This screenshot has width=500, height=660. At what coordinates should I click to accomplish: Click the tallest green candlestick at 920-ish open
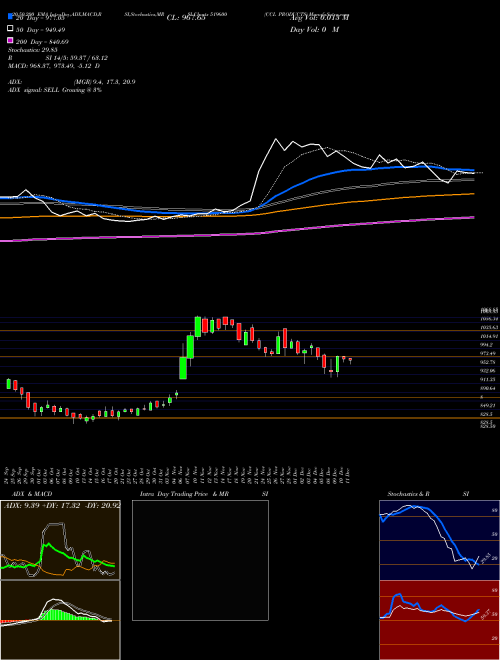click(183, 368)
